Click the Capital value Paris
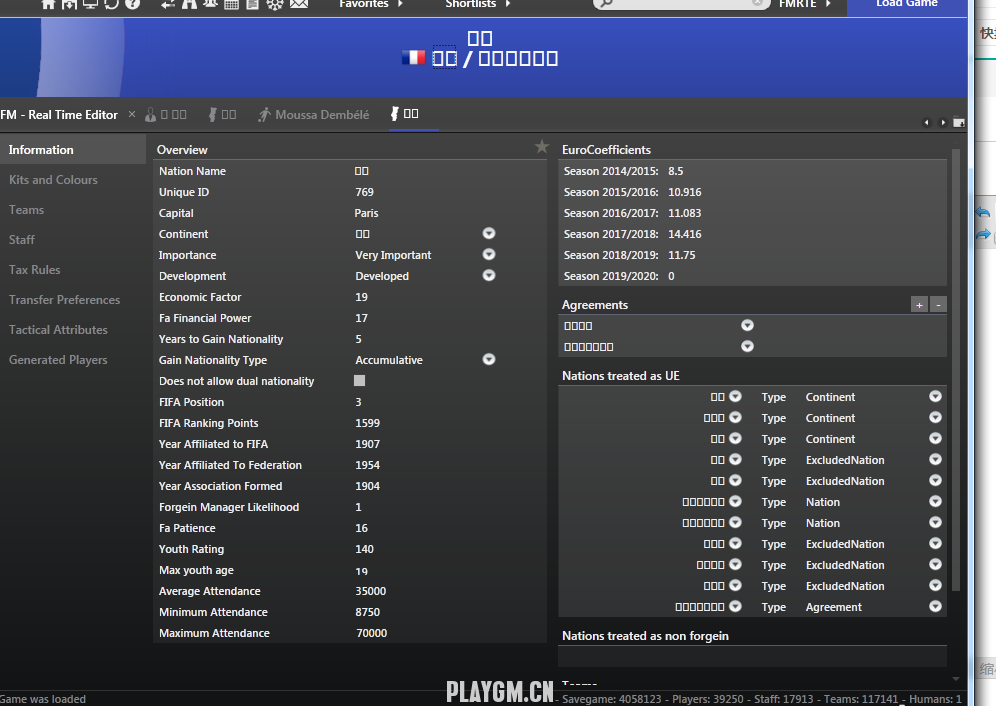This screenshot has height=706, width=996. [367, 213]
